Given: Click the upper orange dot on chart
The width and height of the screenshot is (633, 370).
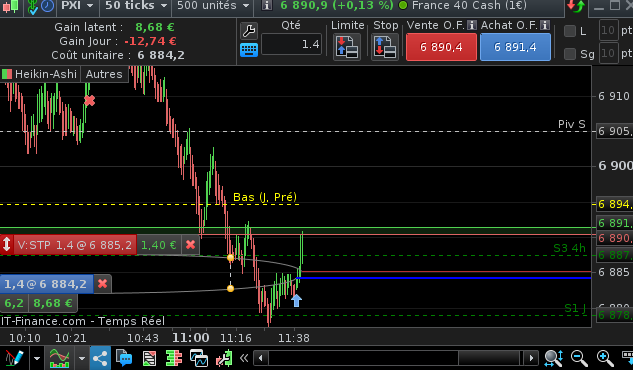Looking at the screenshot, I should click(231, 257).
